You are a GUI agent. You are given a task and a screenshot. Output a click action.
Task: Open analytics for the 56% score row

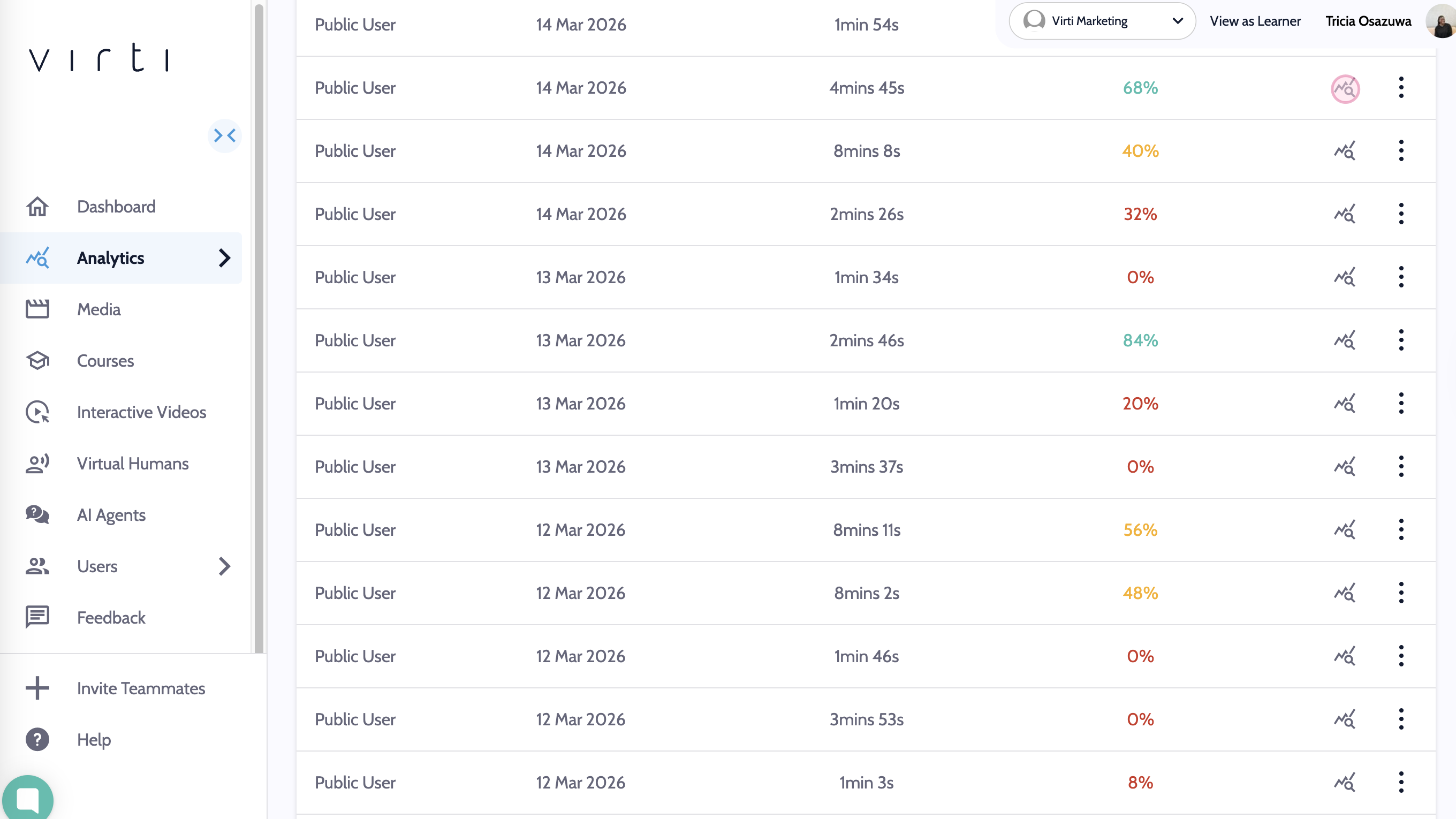pyautogui.click(x=1345, y=530)
